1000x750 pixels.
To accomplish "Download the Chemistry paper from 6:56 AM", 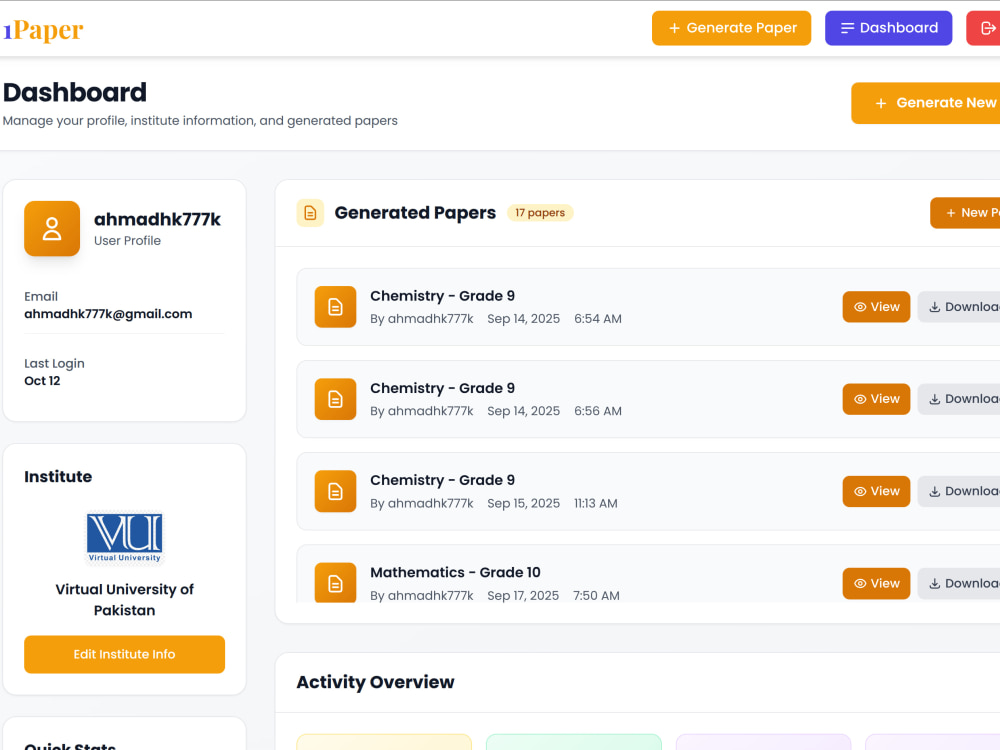I will [x=959, y=399].
